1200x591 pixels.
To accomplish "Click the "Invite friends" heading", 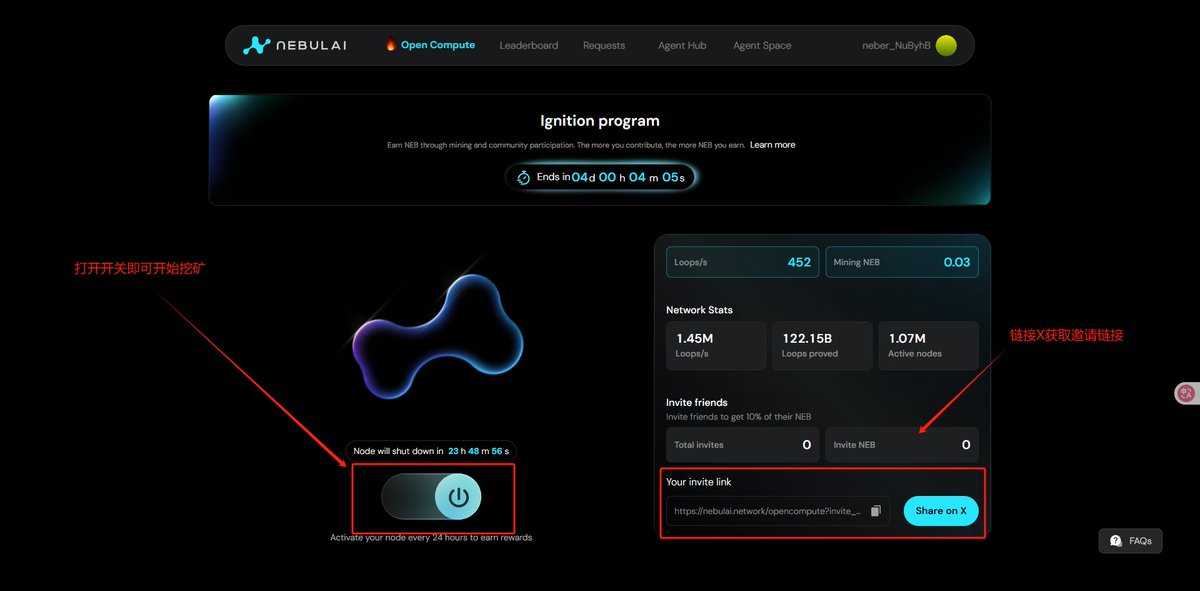I will tap(697, 402).
